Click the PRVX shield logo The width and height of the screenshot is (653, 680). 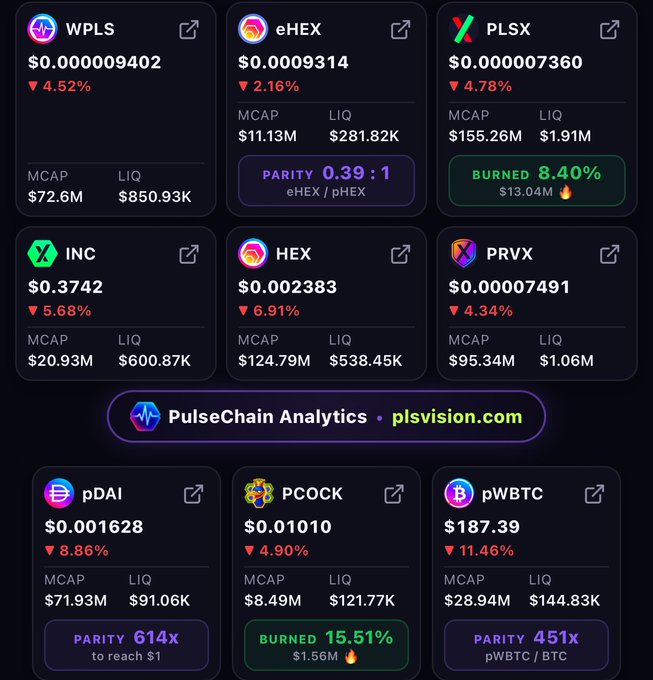(x=463, y=254)
